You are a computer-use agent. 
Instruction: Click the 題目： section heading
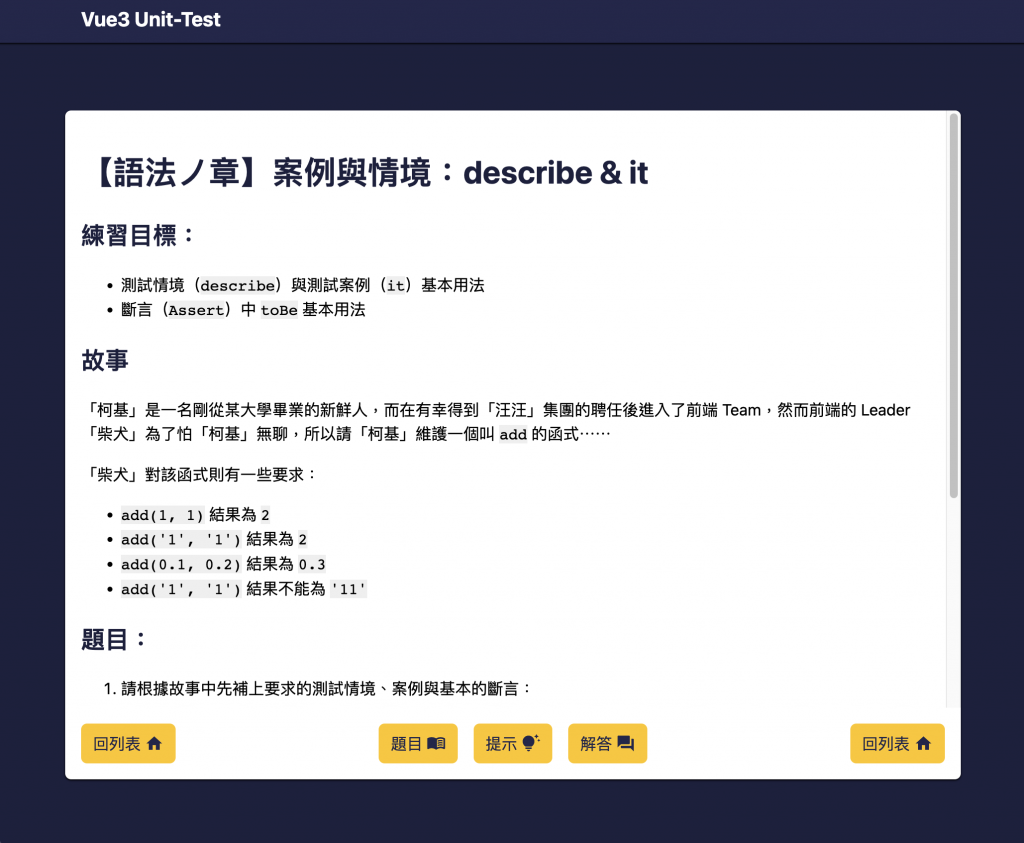click(x=113, y=639)
